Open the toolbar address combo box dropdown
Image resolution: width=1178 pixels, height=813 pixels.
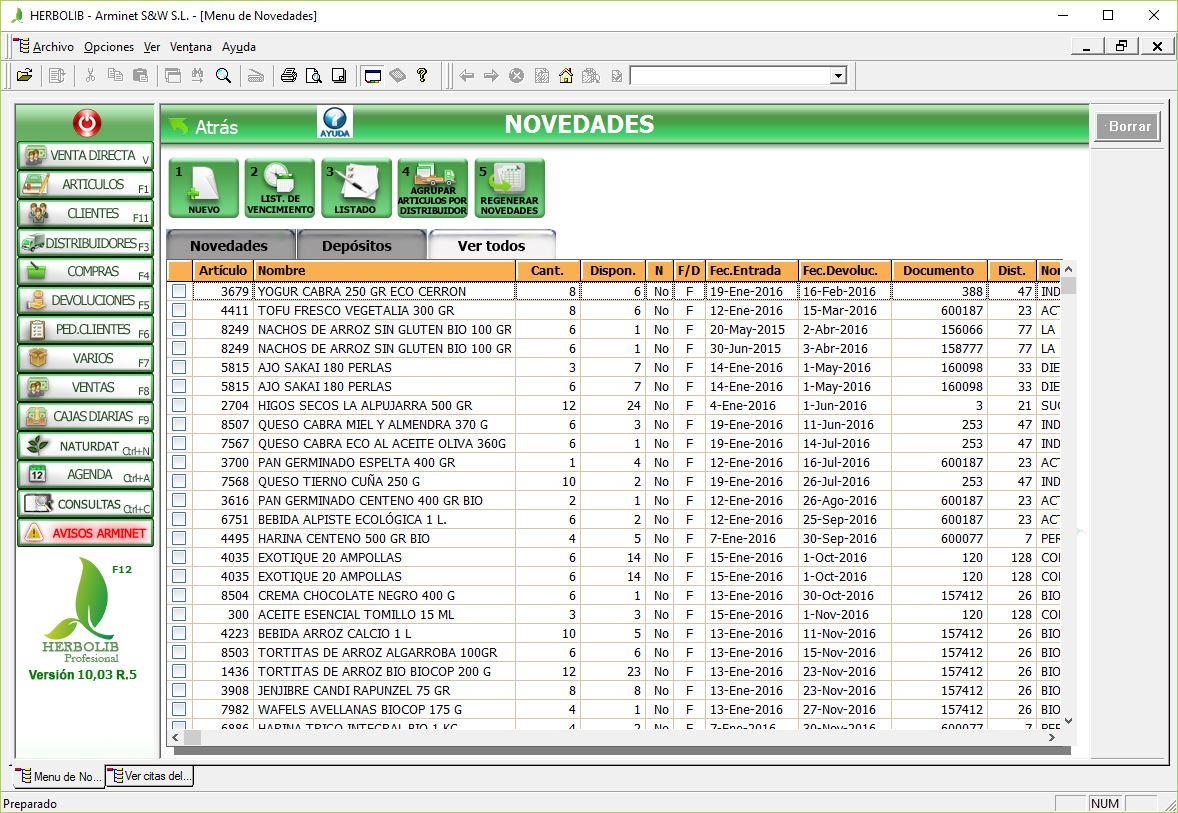pyautogui.click(x=838, y=75)
